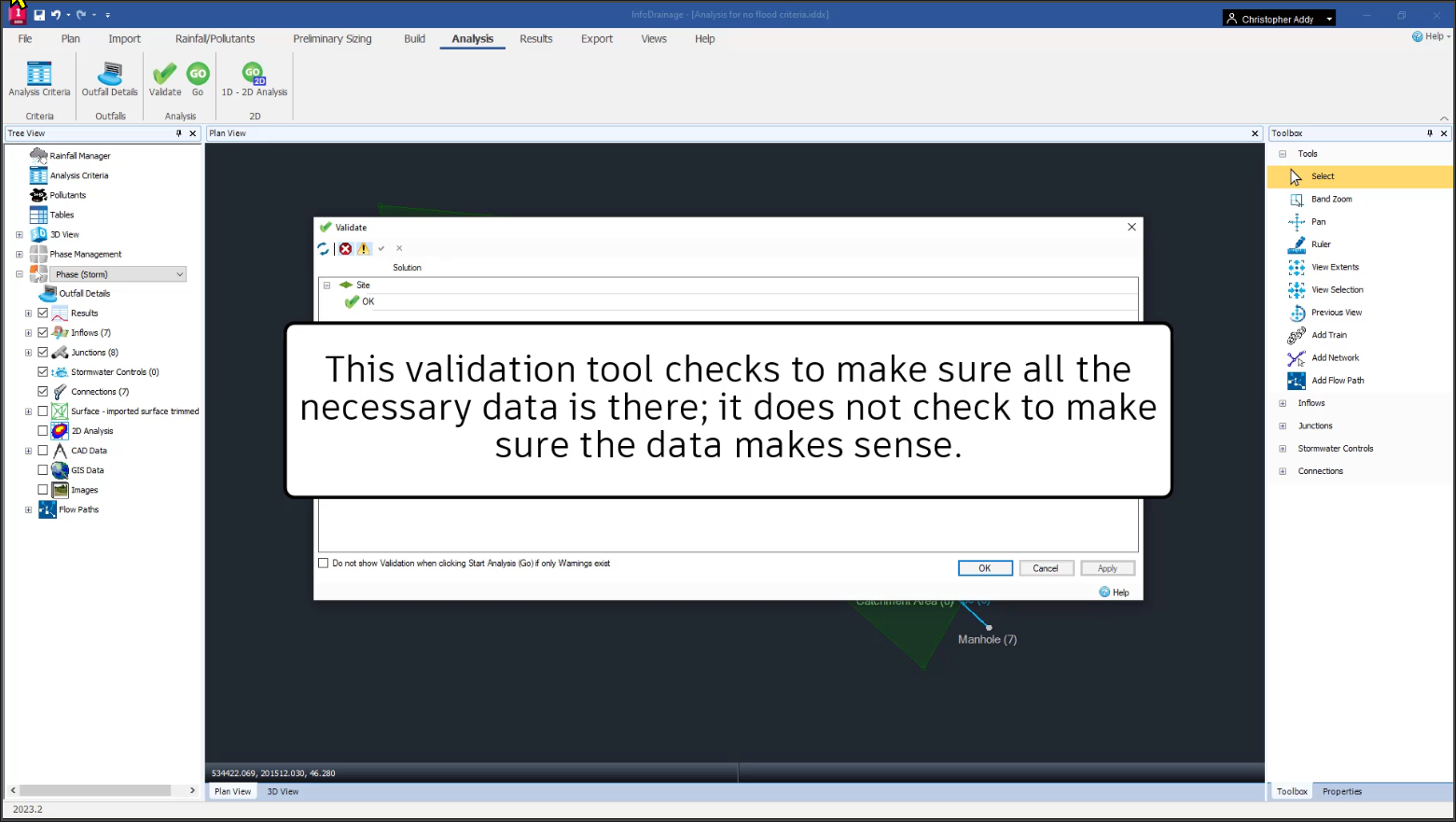Enable the 2D Analysis checkbox
Viewport: 1456px width, 822px height.
coord(43,431)
